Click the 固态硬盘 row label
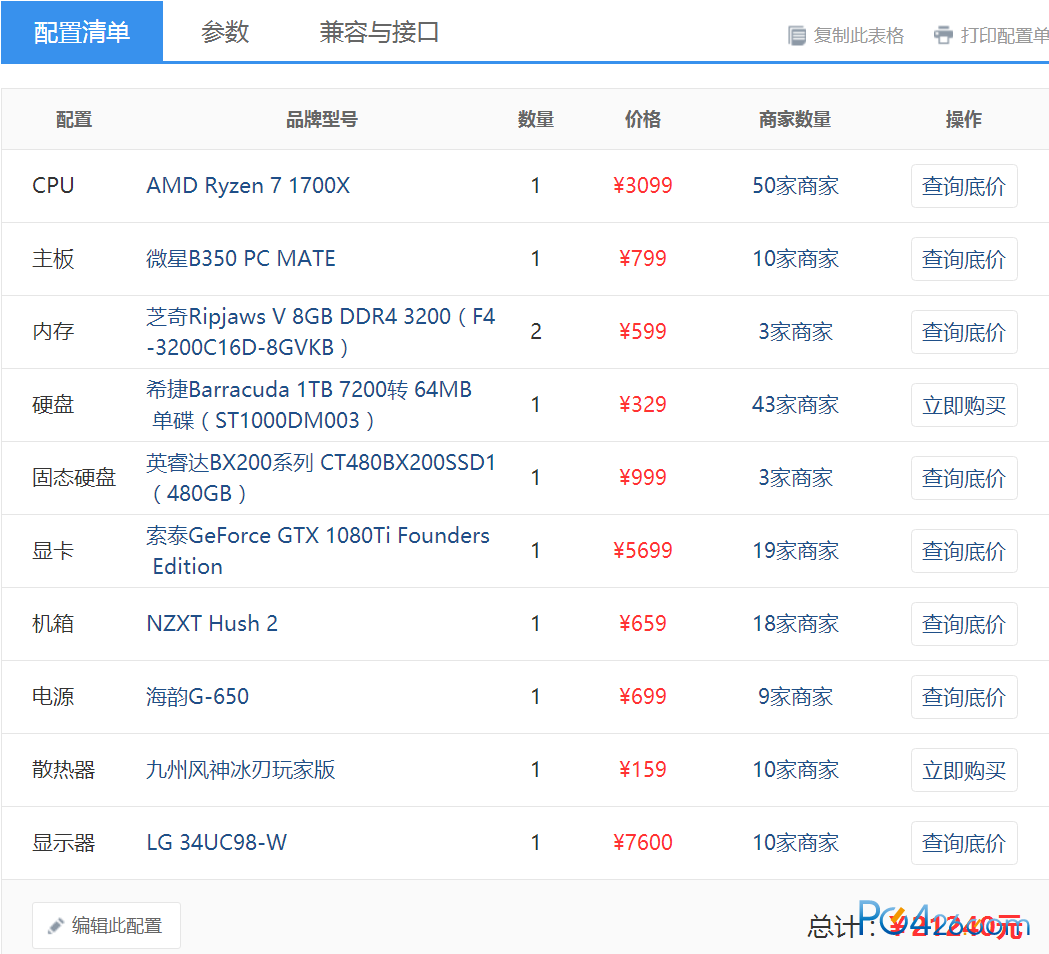 point(74,477)
